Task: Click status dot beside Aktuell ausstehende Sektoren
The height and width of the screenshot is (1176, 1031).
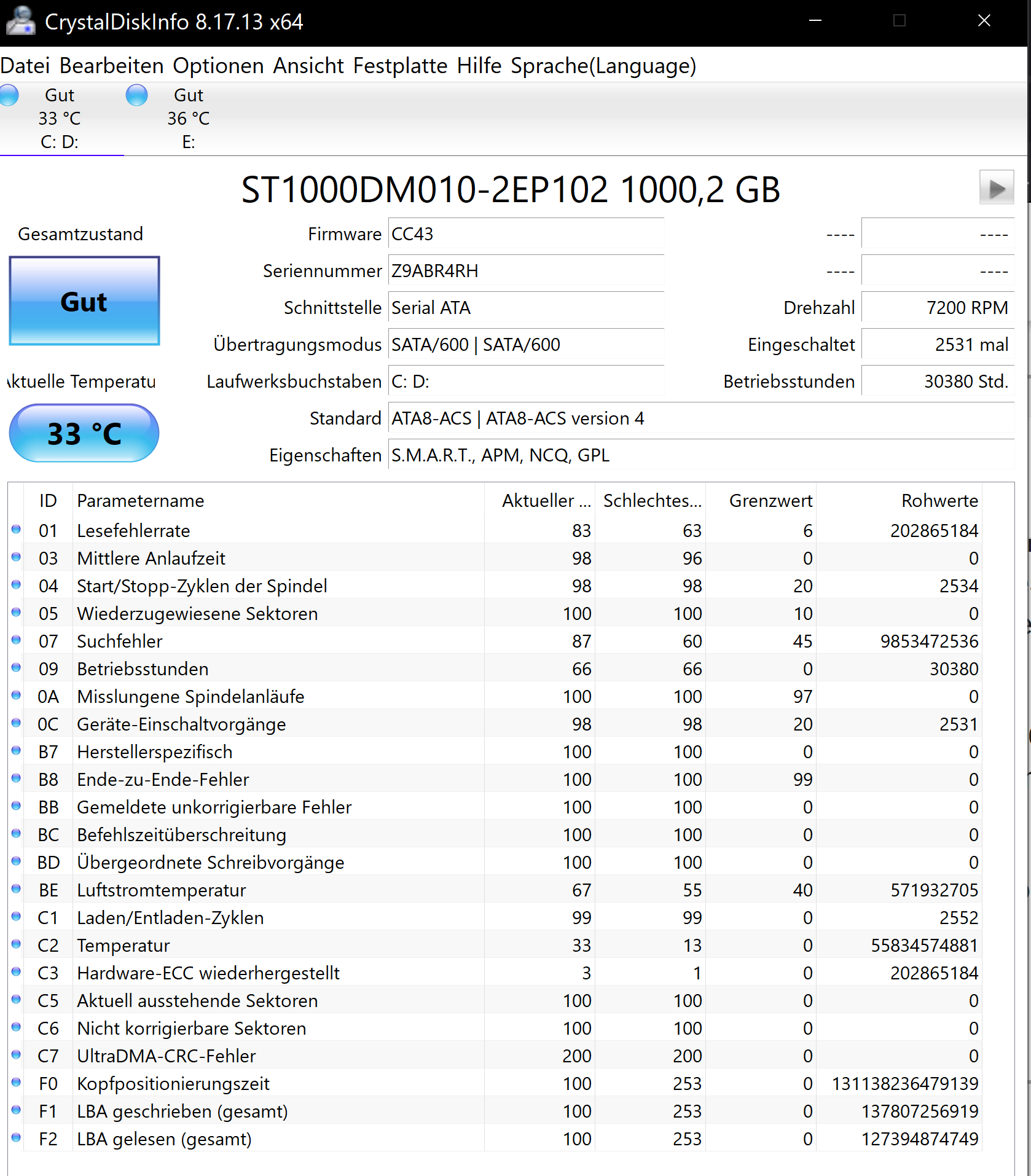Action: [16, 999]
